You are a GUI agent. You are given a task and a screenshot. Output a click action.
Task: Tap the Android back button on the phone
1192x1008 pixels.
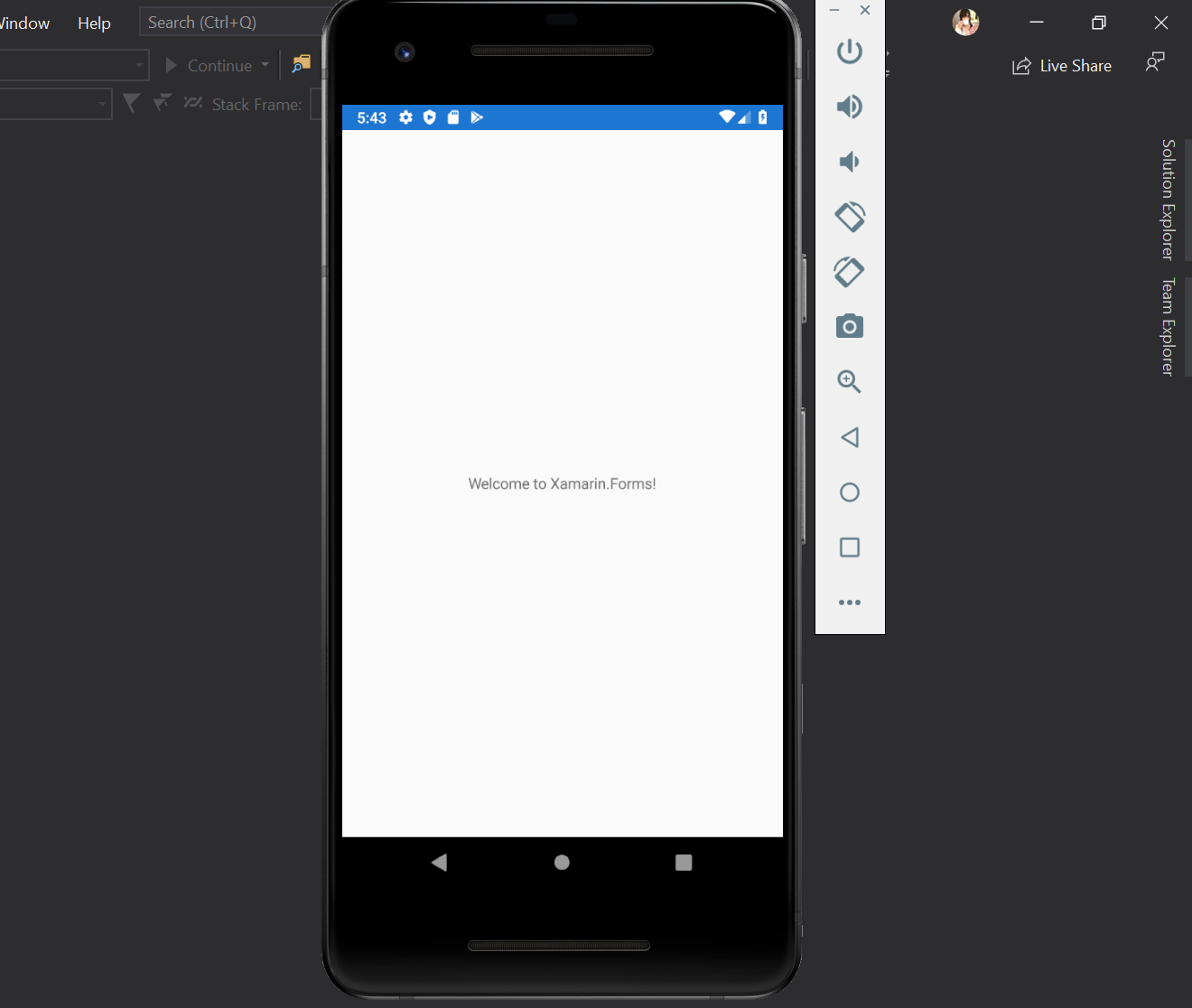440,863
